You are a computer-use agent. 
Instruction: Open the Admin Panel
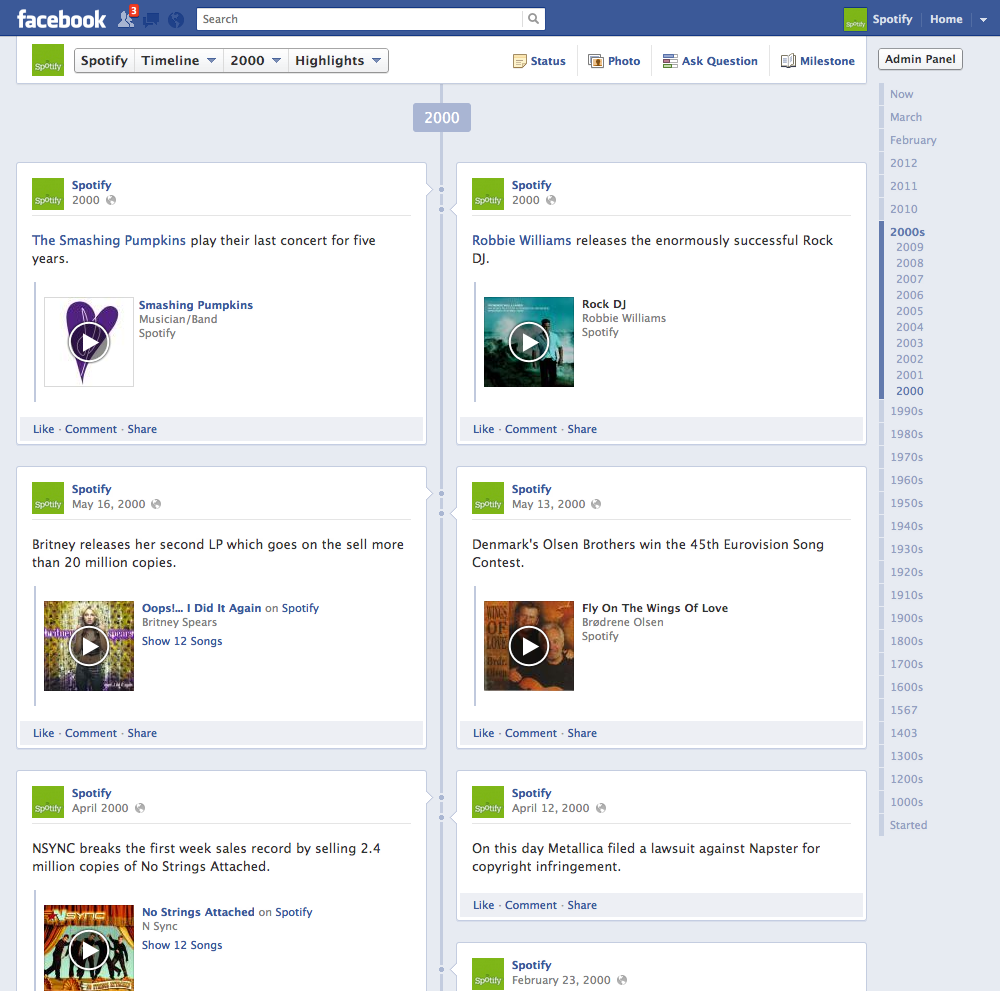[x=920, y=59]
